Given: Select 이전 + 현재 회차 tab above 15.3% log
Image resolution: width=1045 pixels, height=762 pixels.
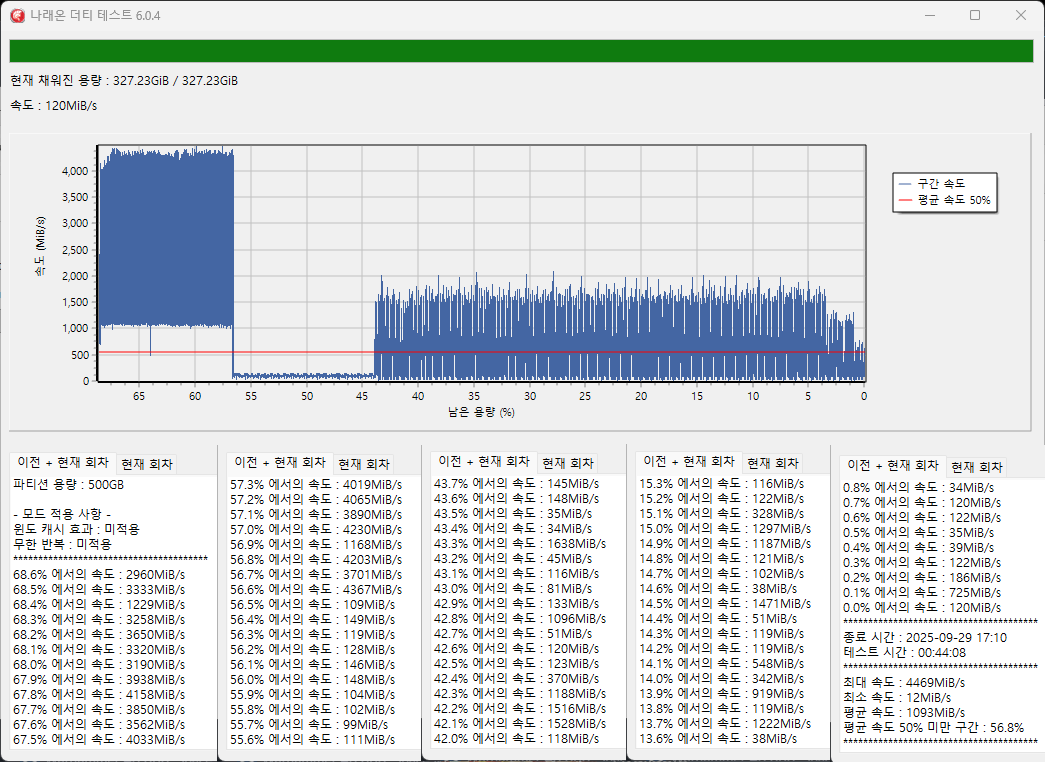Looking at the screenshot, I should coord(689,462).
